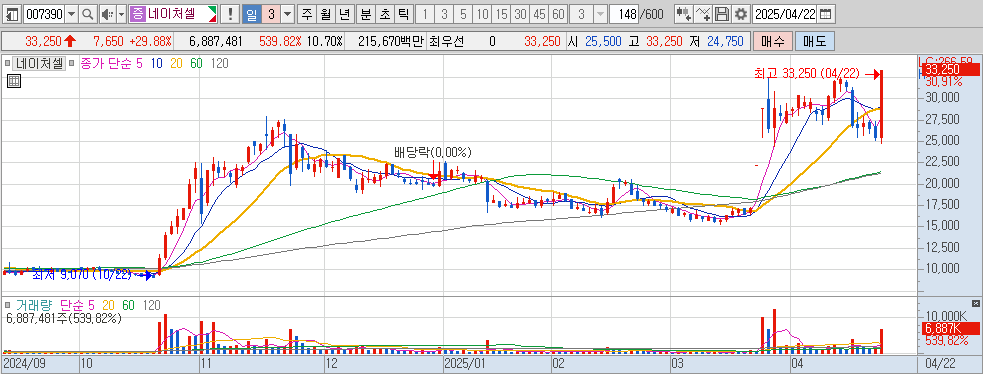The width and height of the screenshot is (983, 374).
Task: Click the 최저 9,070 (10/22) annotation
Action: click(x=81, y=274)
